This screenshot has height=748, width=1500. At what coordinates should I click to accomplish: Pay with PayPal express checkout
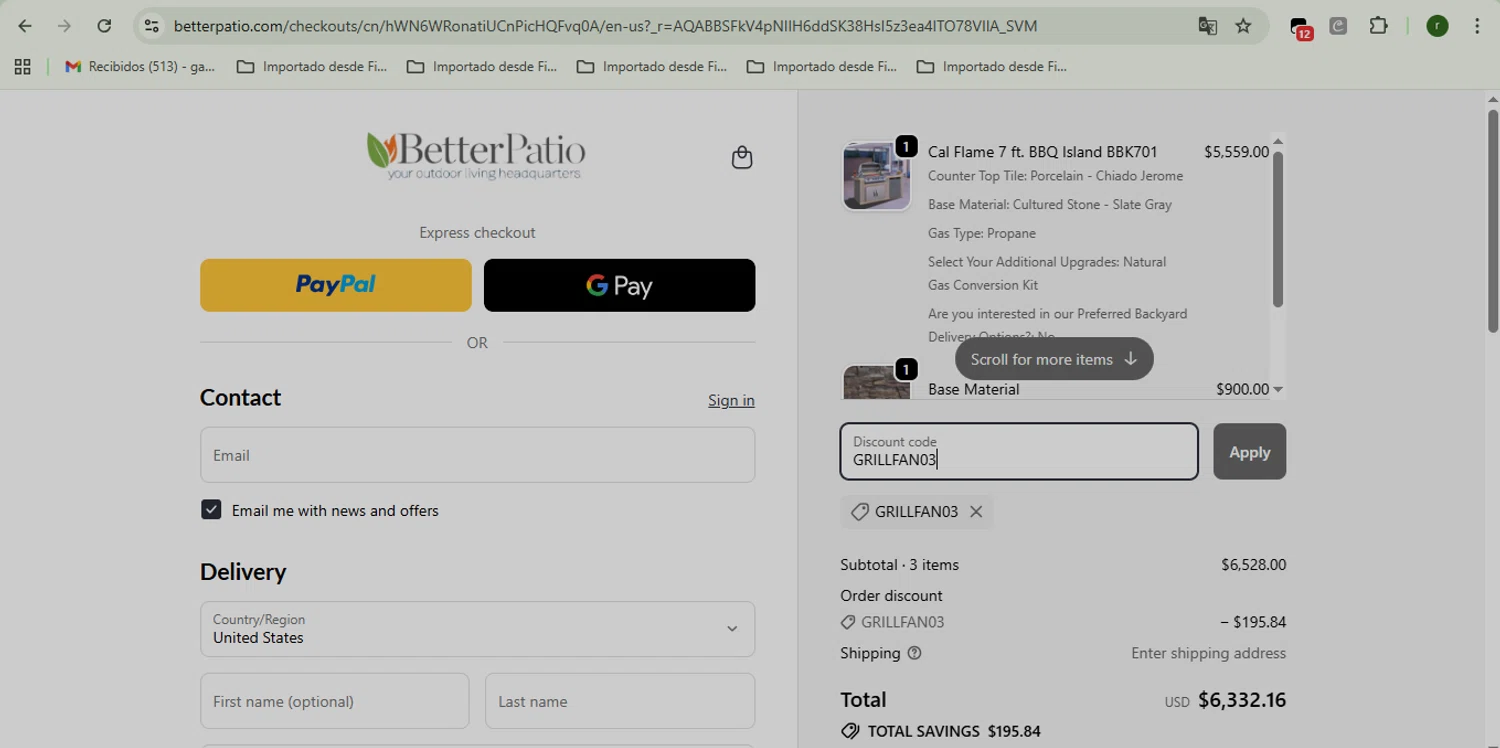point(336,285)
